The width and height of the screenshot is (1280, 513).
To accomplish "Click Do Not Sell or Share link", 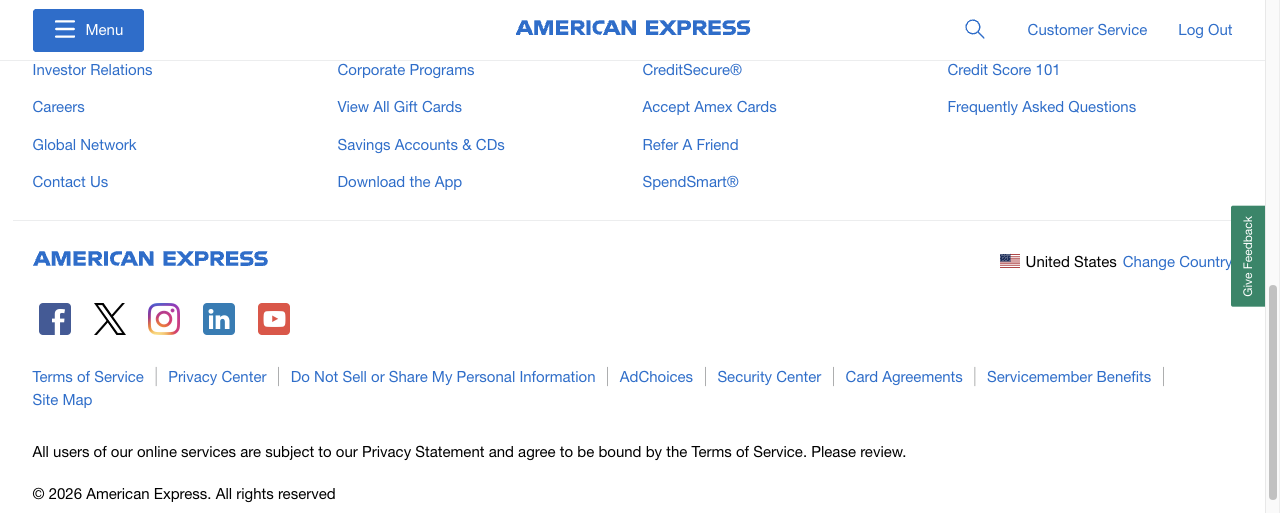I will 443,377.
